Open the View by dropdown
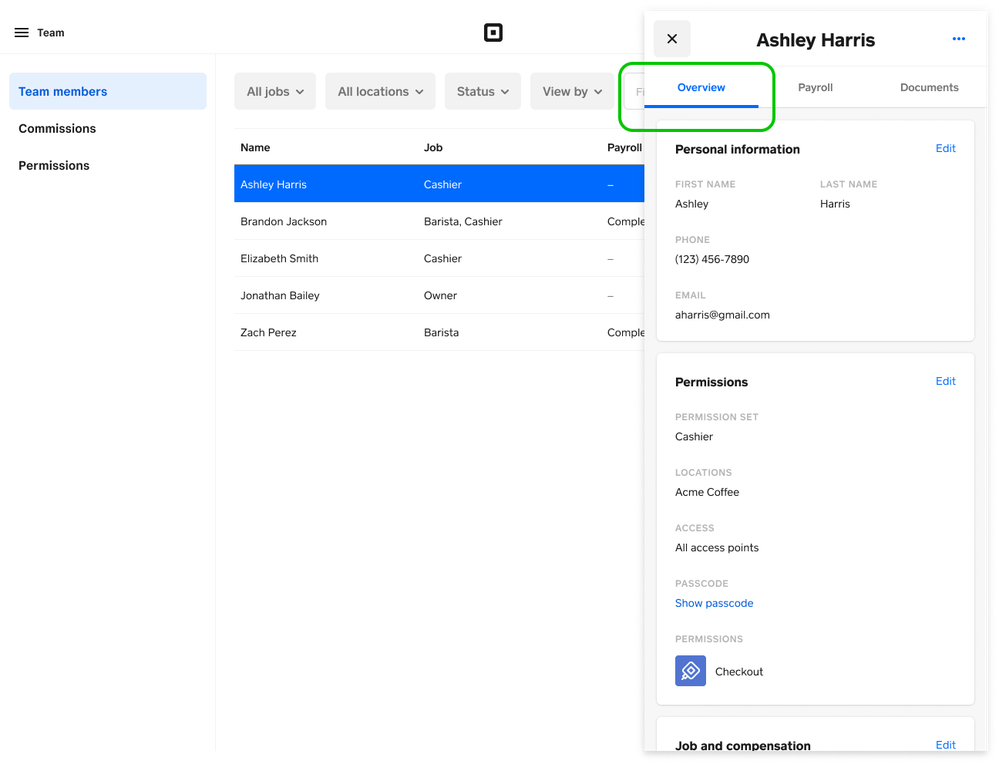This screenshot has height=765, width=999. 572,92
